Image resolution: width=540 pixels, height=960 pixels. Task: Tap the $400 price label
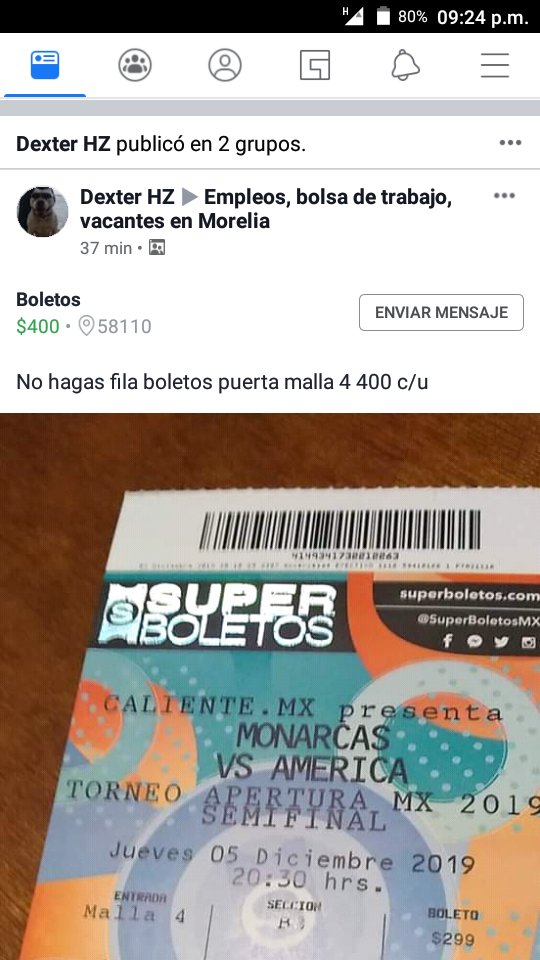(38, 326)
